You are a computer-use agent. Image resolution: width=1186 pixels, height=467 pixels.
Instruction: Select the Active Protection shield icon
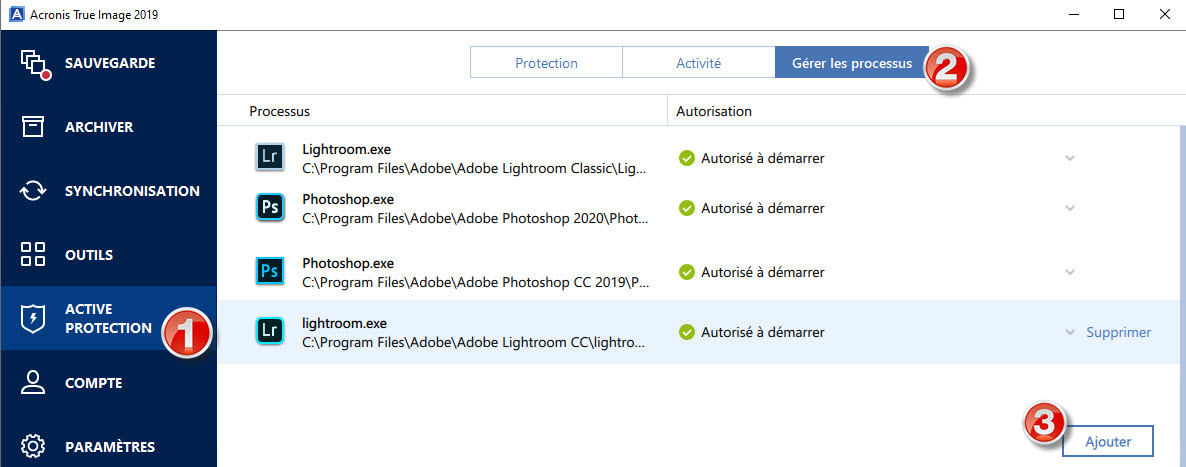[x=34, y=318]
